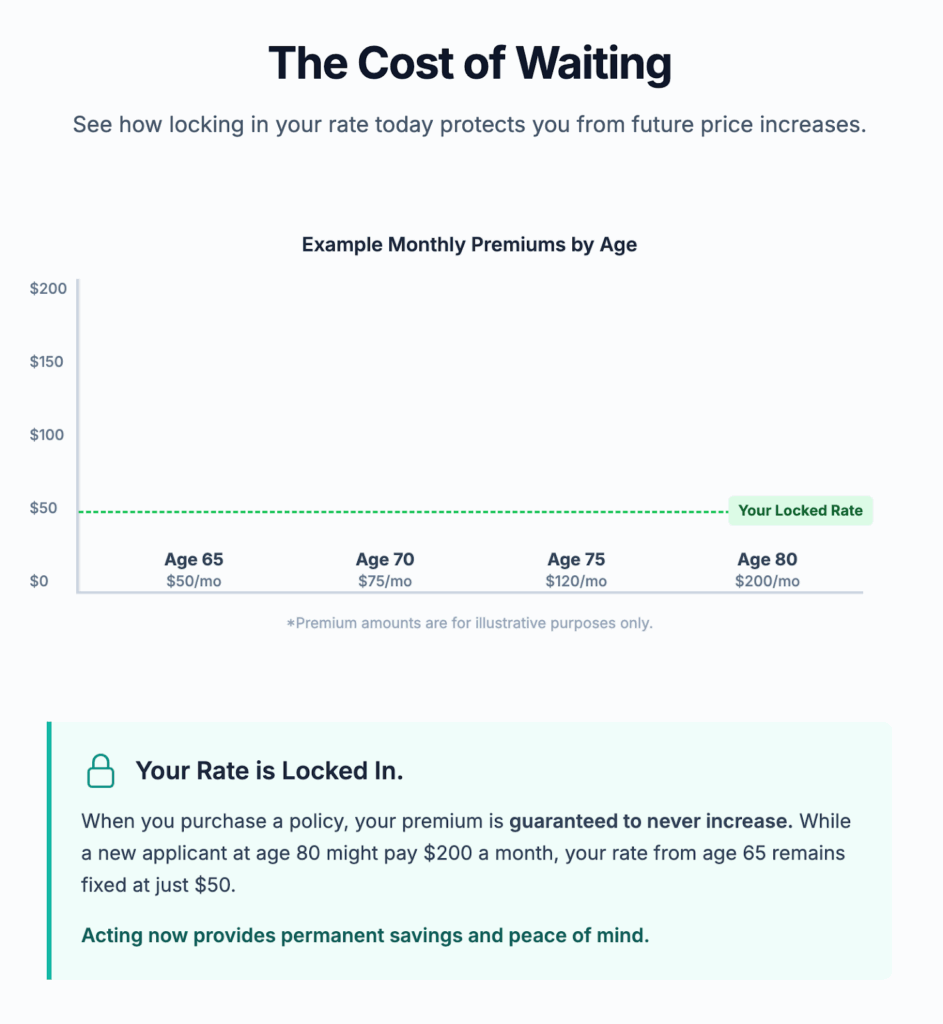The width and height of the screenshot is (943, 1024).
Task: Click the $75/mo premium under Age 70
Action: (x=385, y=581)
